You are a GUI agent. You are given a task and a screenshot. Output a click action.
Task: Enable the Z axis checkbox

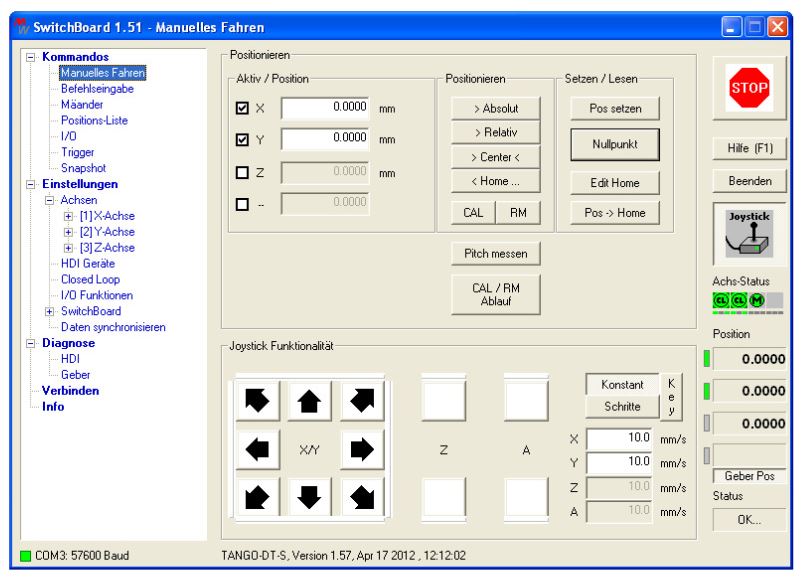pyautogui.click(x=240, y=173)
